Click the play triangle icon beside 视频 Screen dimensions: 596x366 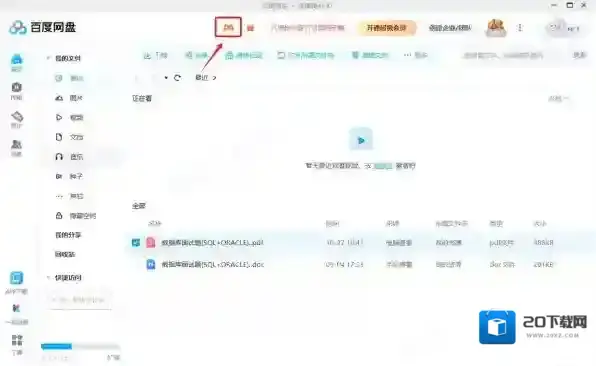[59, 117]
